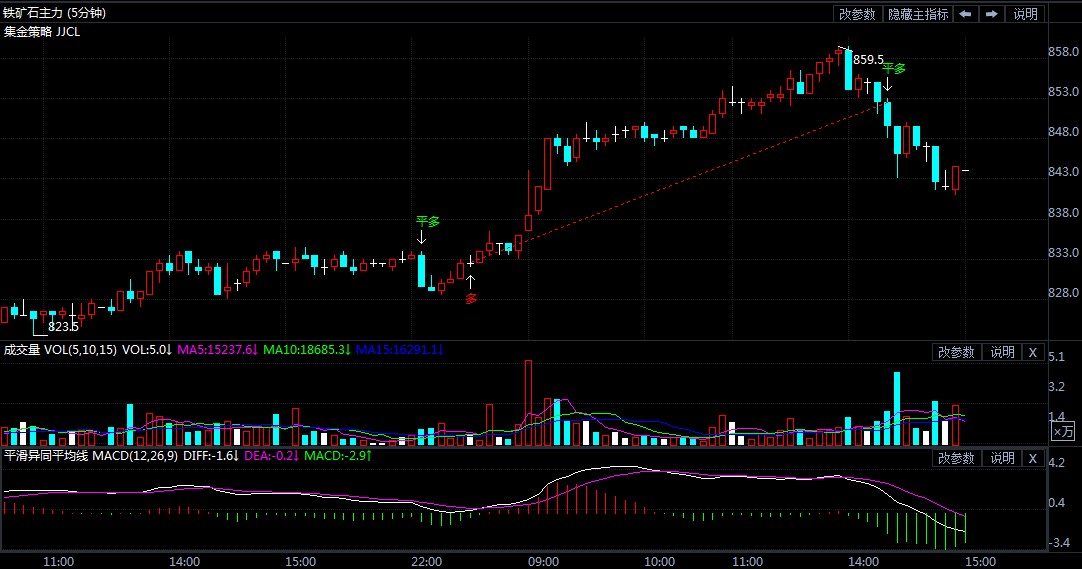This screenshot has height=569, width=1082.
Task: Click the tallest red volume bar
Action: click(x=529, y=403)
